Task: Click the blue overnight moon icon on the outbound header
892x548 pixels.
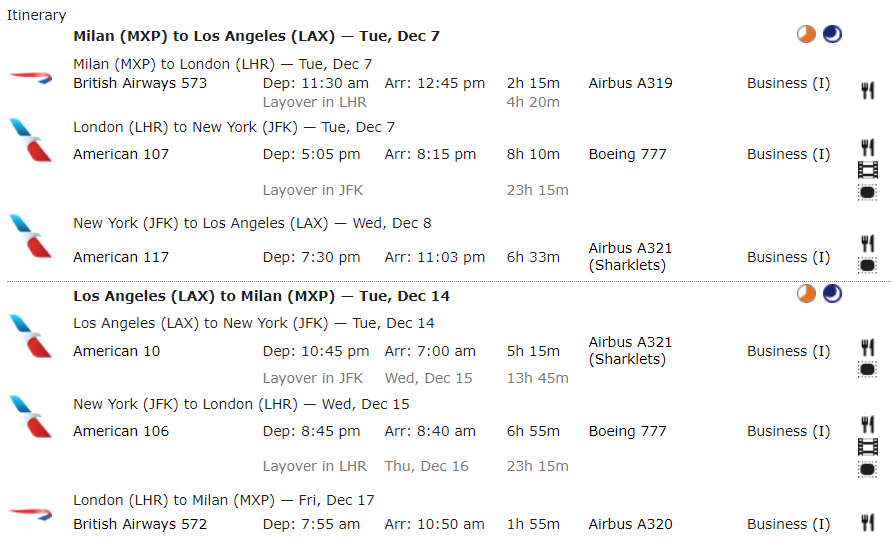Action: click(x=832, y=35)
